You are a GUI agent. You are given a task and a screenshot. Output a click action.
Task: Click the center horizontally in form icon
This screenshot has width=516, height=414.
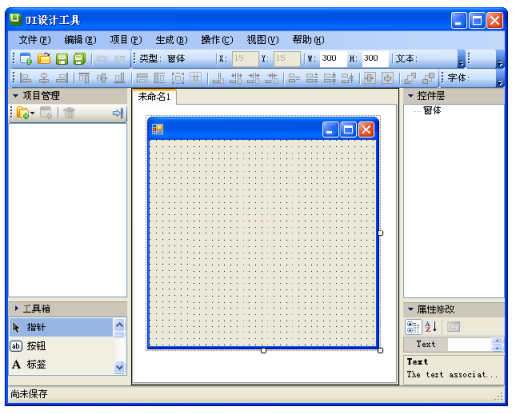[369, 78]
